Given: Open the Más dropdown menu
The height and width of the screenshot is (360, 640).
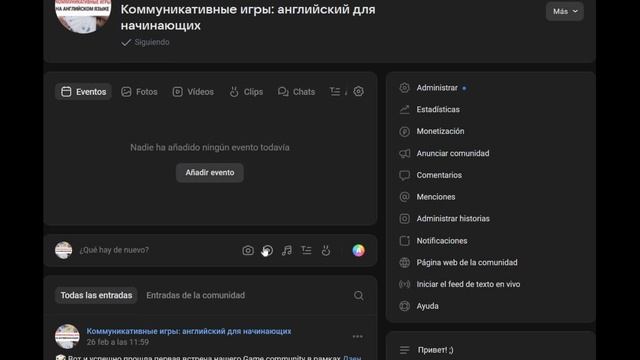Looking at the screenshot, I should pyautogui.click(x=564, y=11).
